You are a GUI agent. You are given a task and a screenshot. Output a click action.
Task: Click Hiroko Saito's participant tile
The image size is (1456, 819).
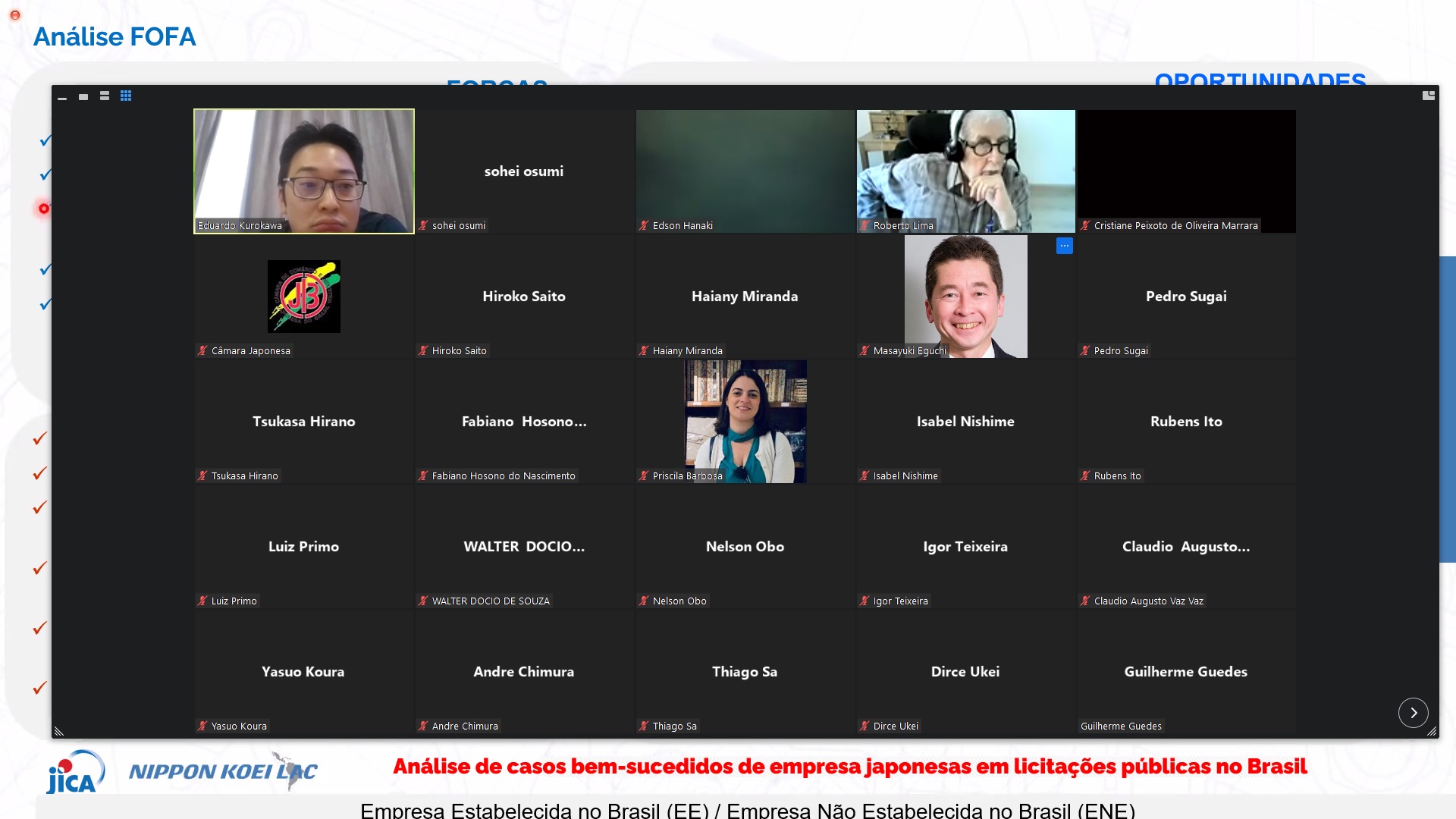point(524,296)
